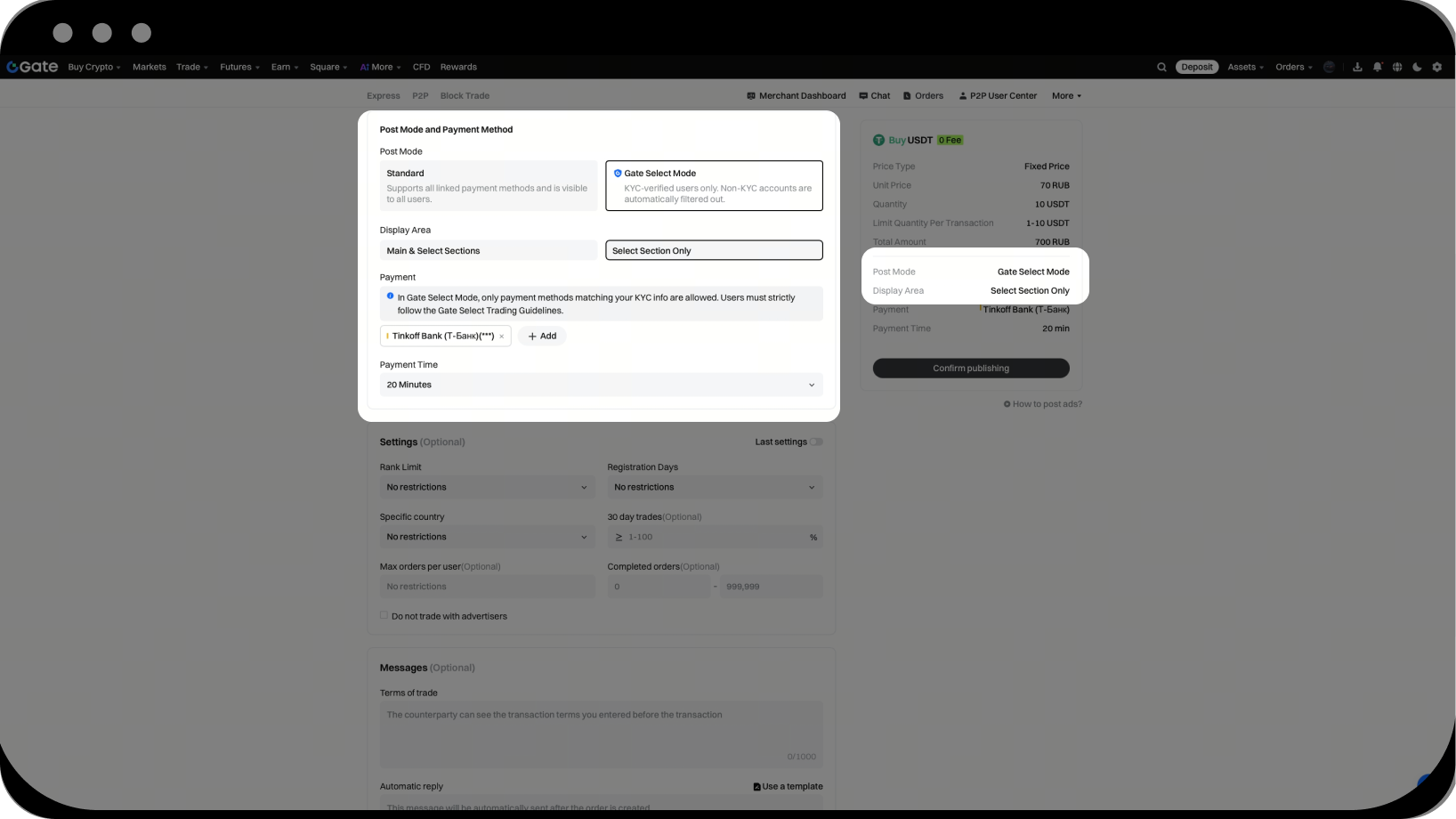Open the settings gear icon

point(1436,67)
